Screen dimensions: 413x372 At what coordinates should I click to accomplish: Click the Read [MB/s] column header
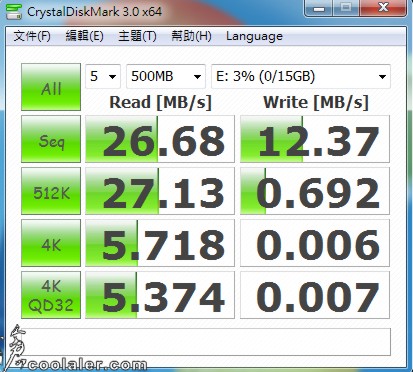click(x=160, y=102)
